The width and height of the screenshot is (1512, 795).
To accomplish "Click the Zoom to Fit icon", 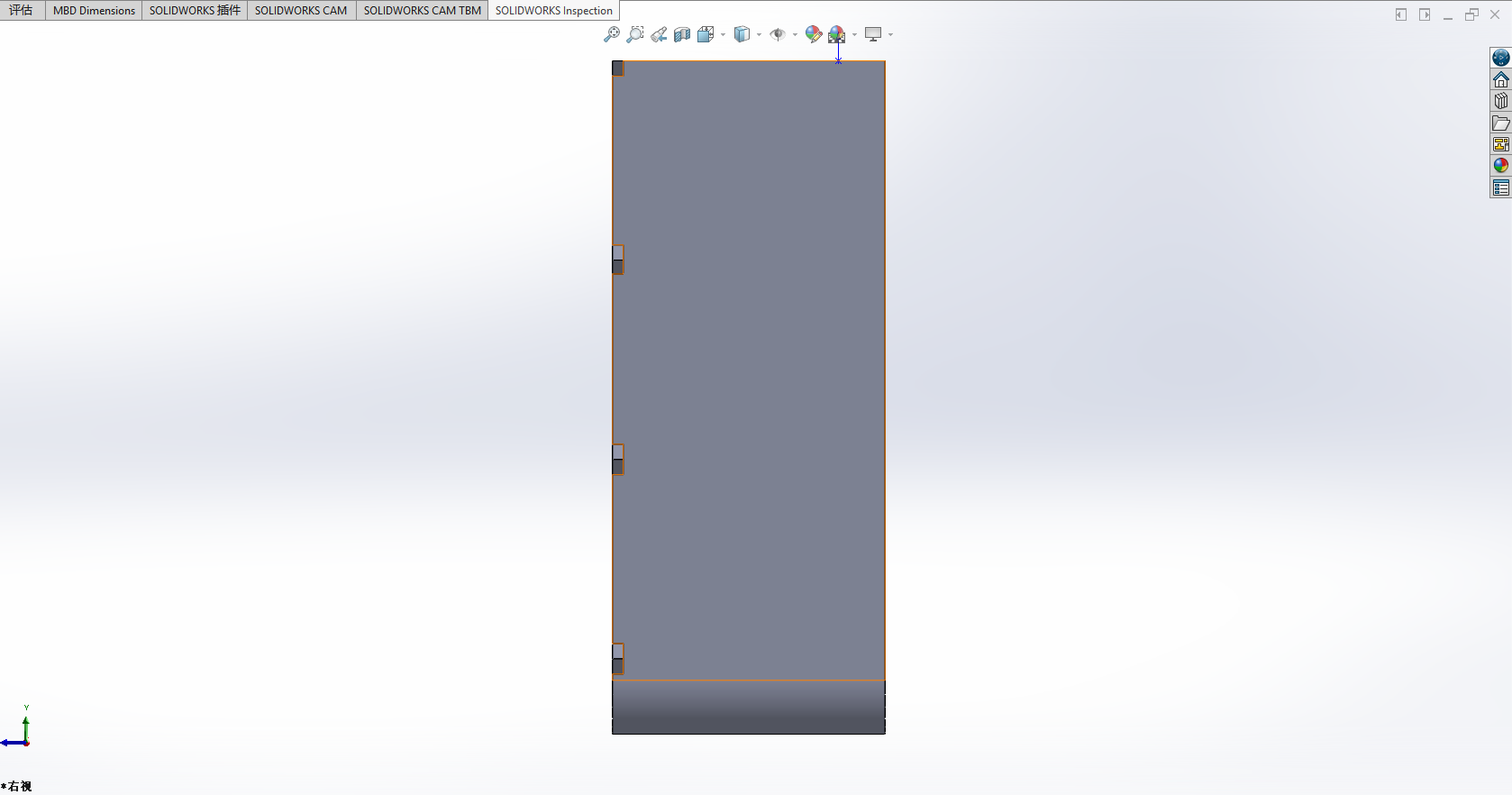I will [612, 34].
